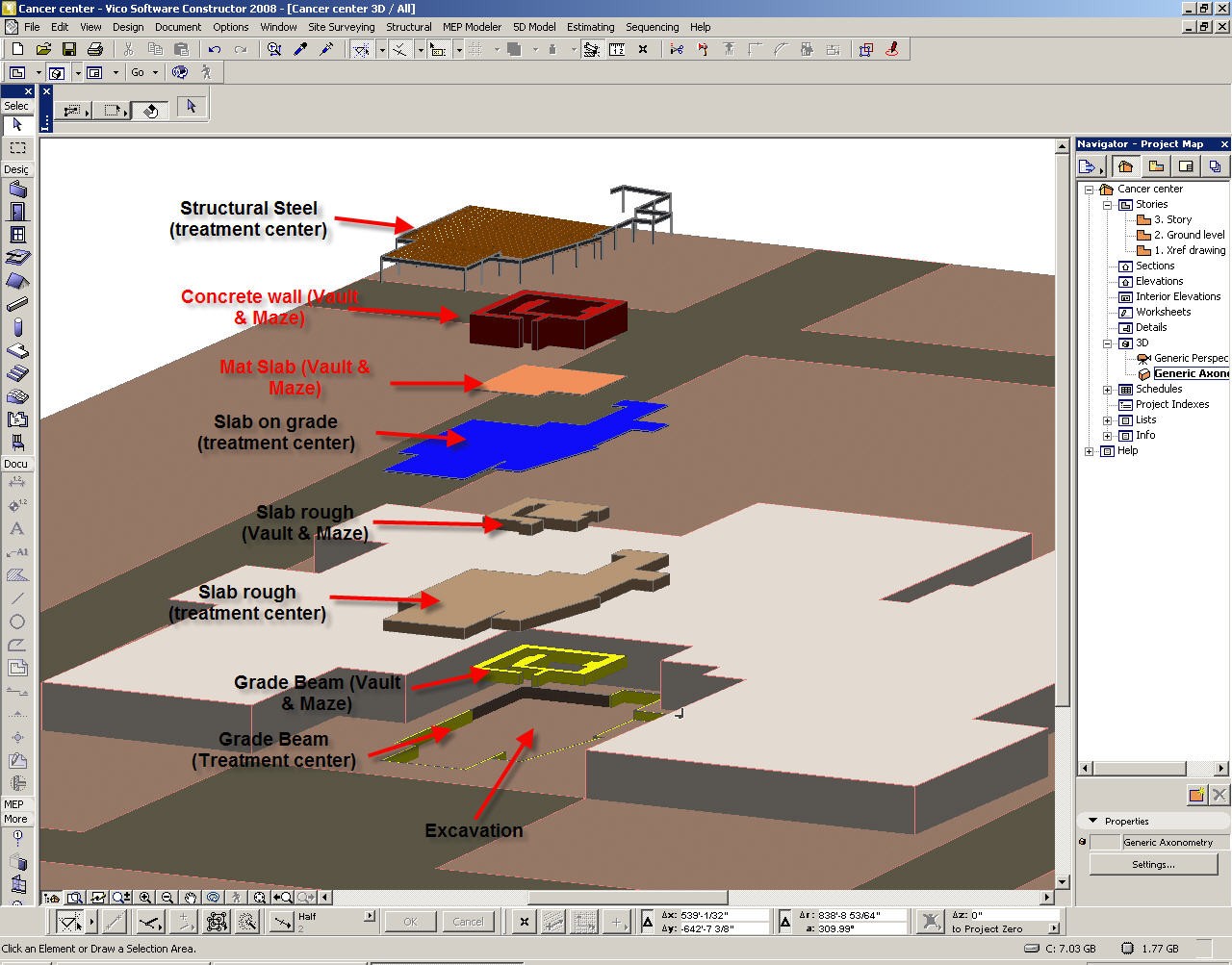1232x965 pixels.
Task: Open Project Map view in Navigator
Action: tap(1125, 166)
